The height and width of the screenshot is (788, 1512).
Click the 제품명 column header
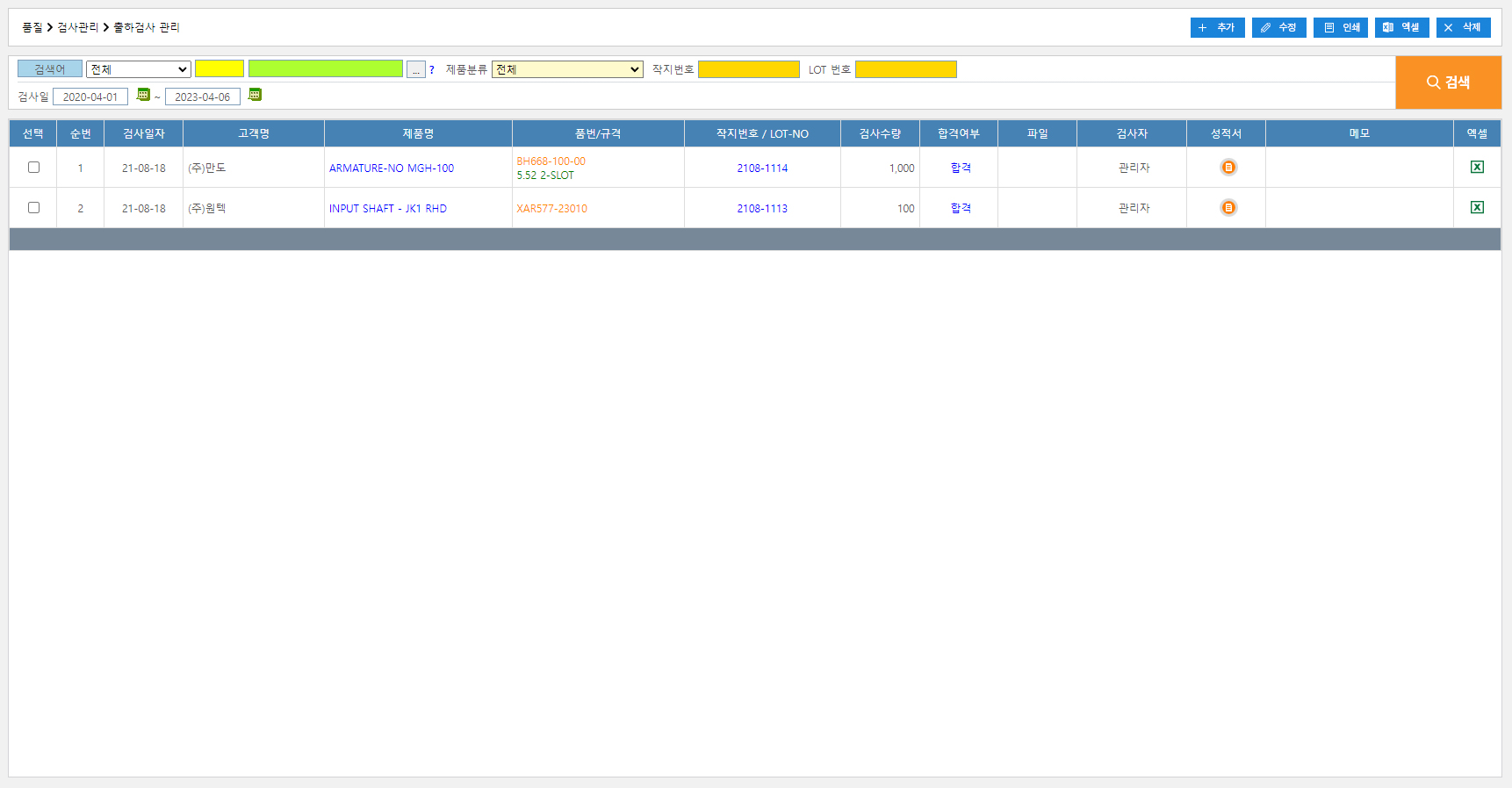418,133
